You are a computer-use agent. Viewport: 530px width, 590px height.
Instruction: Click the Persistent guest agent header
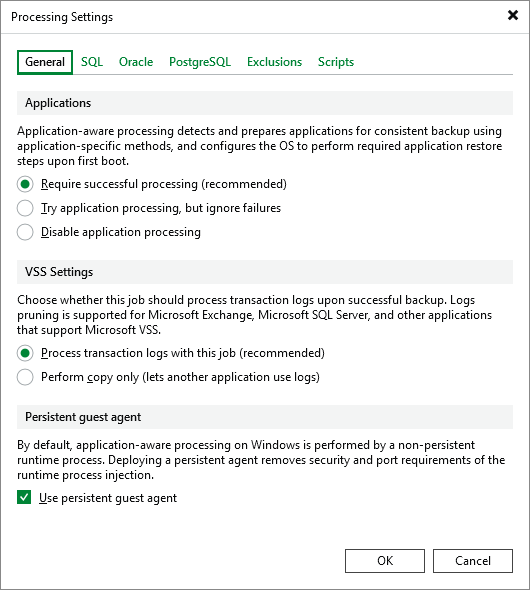(265, 417)
